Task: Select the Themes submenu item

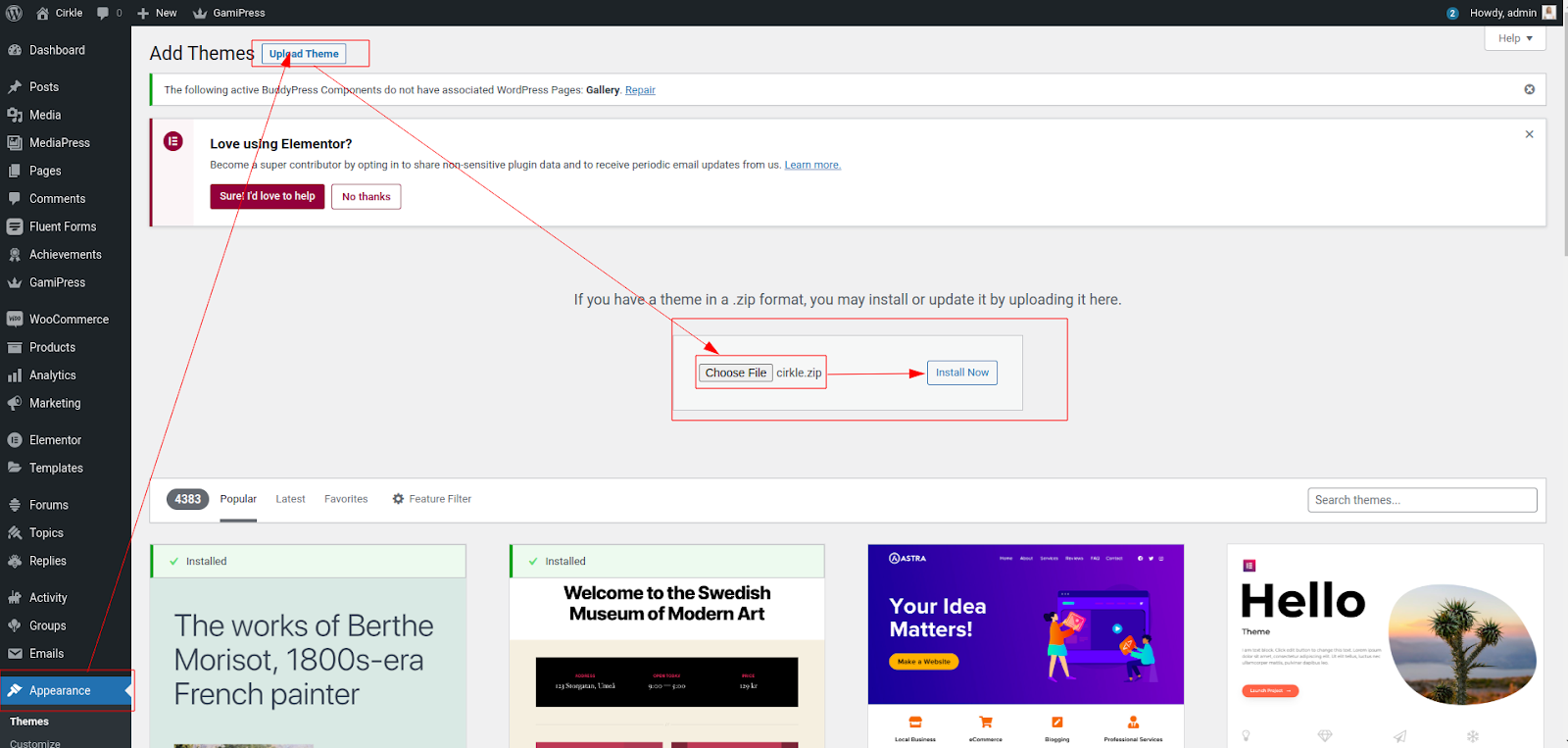Action: 29,722
